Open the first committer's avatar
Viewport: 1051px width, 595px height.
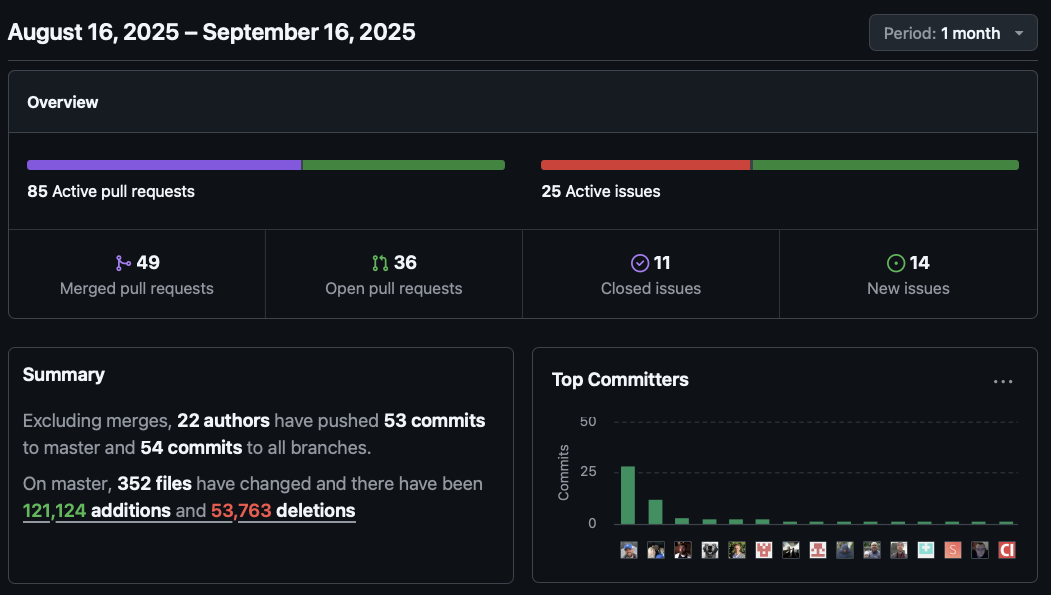click(x=629, y=550)
